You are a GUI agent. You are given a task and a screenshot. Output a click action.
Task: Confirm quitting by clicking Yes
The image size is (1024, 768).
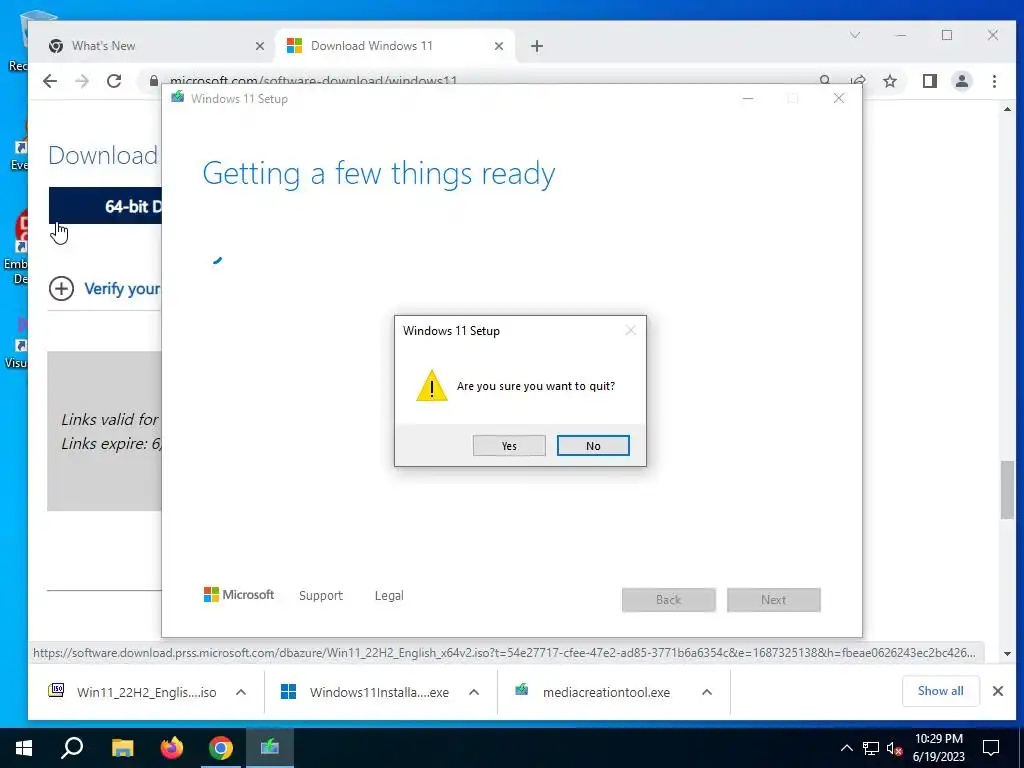tap(509, 445)
